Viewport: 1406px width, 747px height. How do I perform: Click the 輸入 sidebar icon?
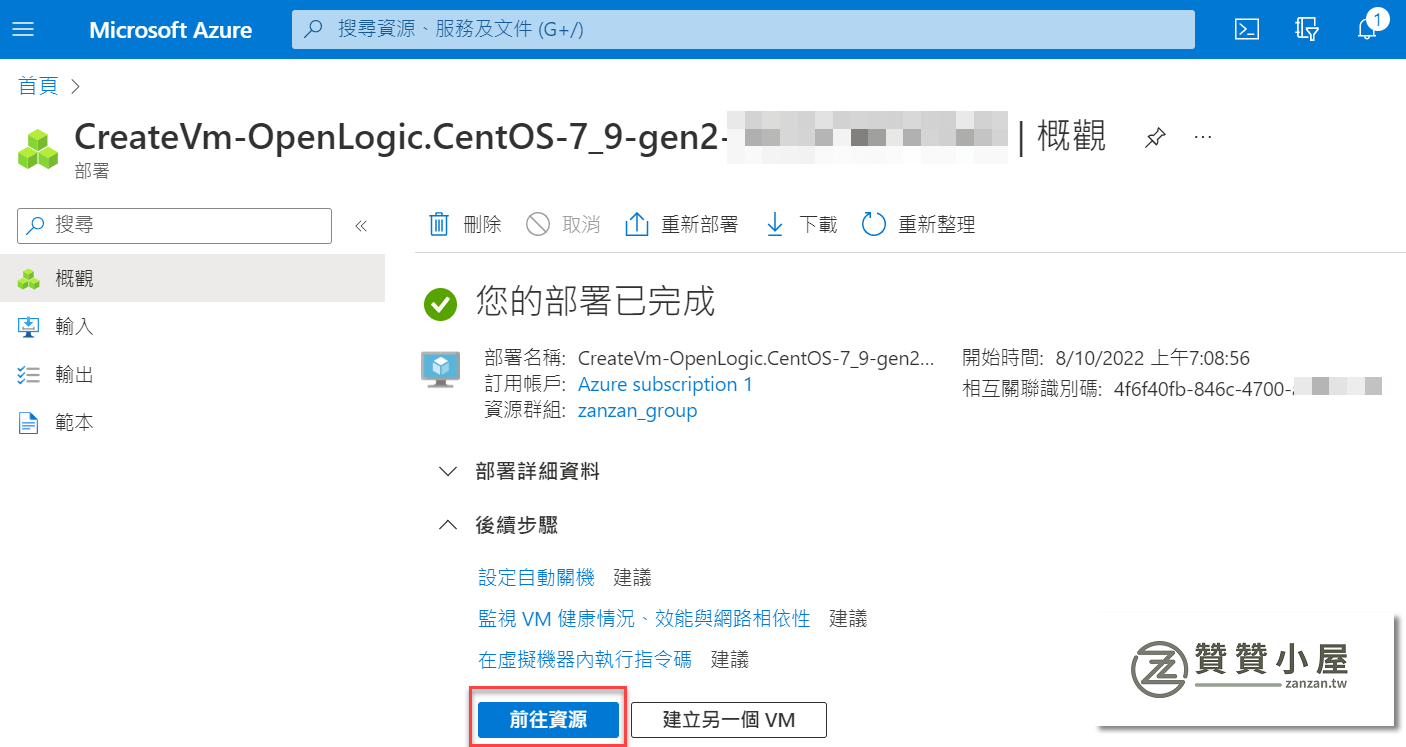(x=28, y=327)
